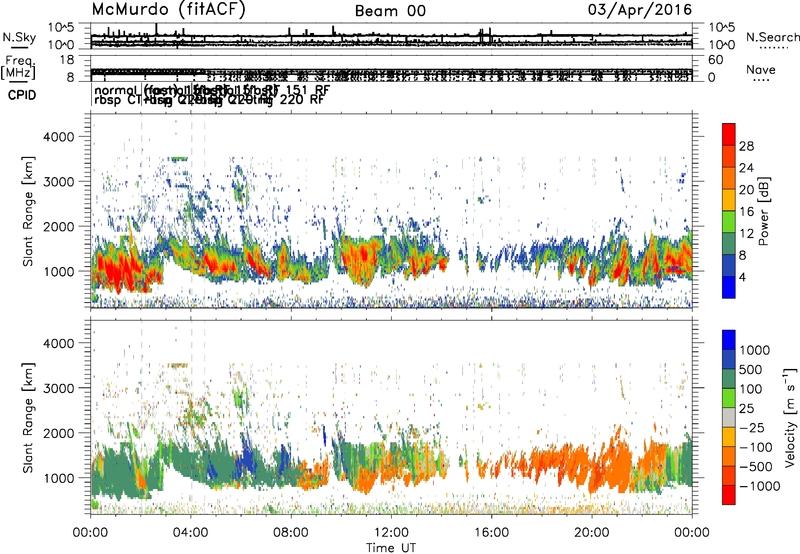Viewport: 800px width, 554px height.
Task: Select the 60 tick on Nave axis
Action: (715, 60)
